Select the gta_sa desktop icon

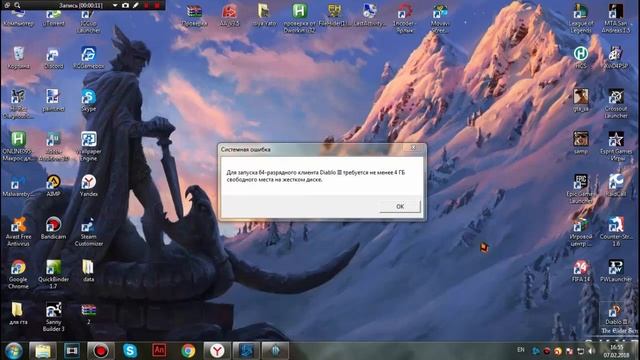coord(581,100)
